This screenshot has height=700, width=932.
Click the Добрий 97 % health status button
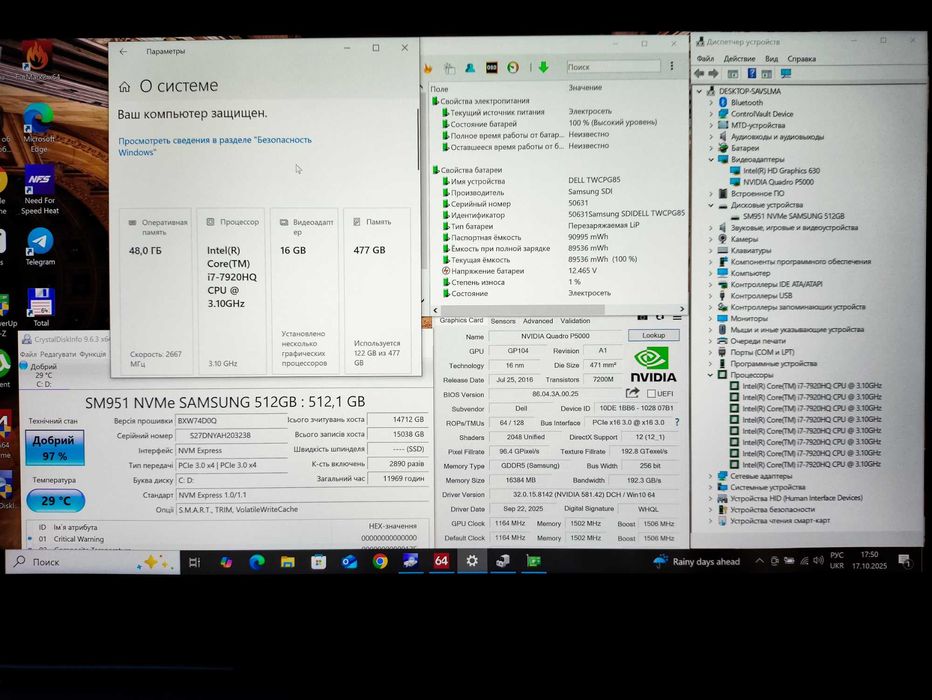coord(54,447)
